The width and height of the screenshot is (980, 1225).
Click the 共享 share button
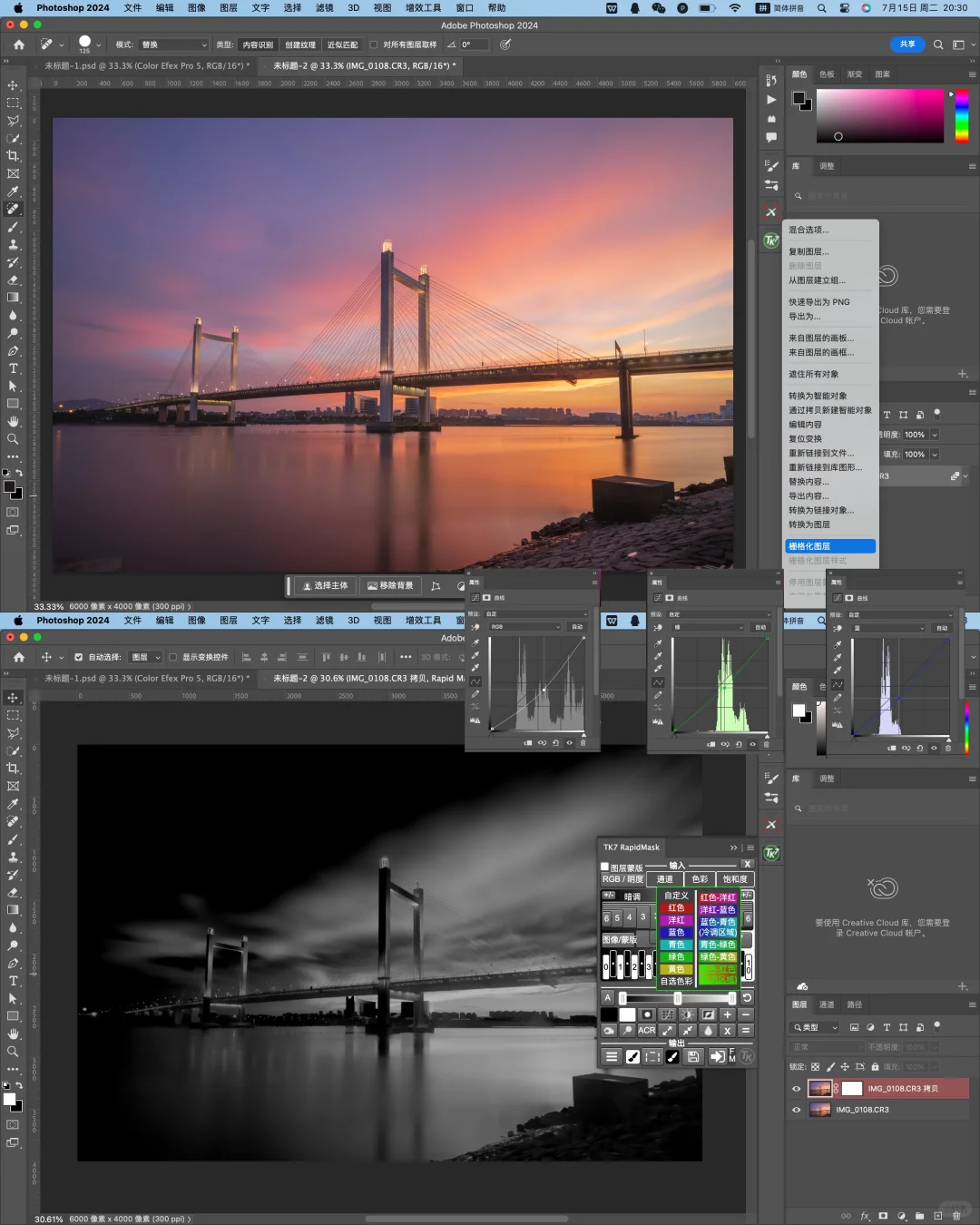click(x=906, y=44)
